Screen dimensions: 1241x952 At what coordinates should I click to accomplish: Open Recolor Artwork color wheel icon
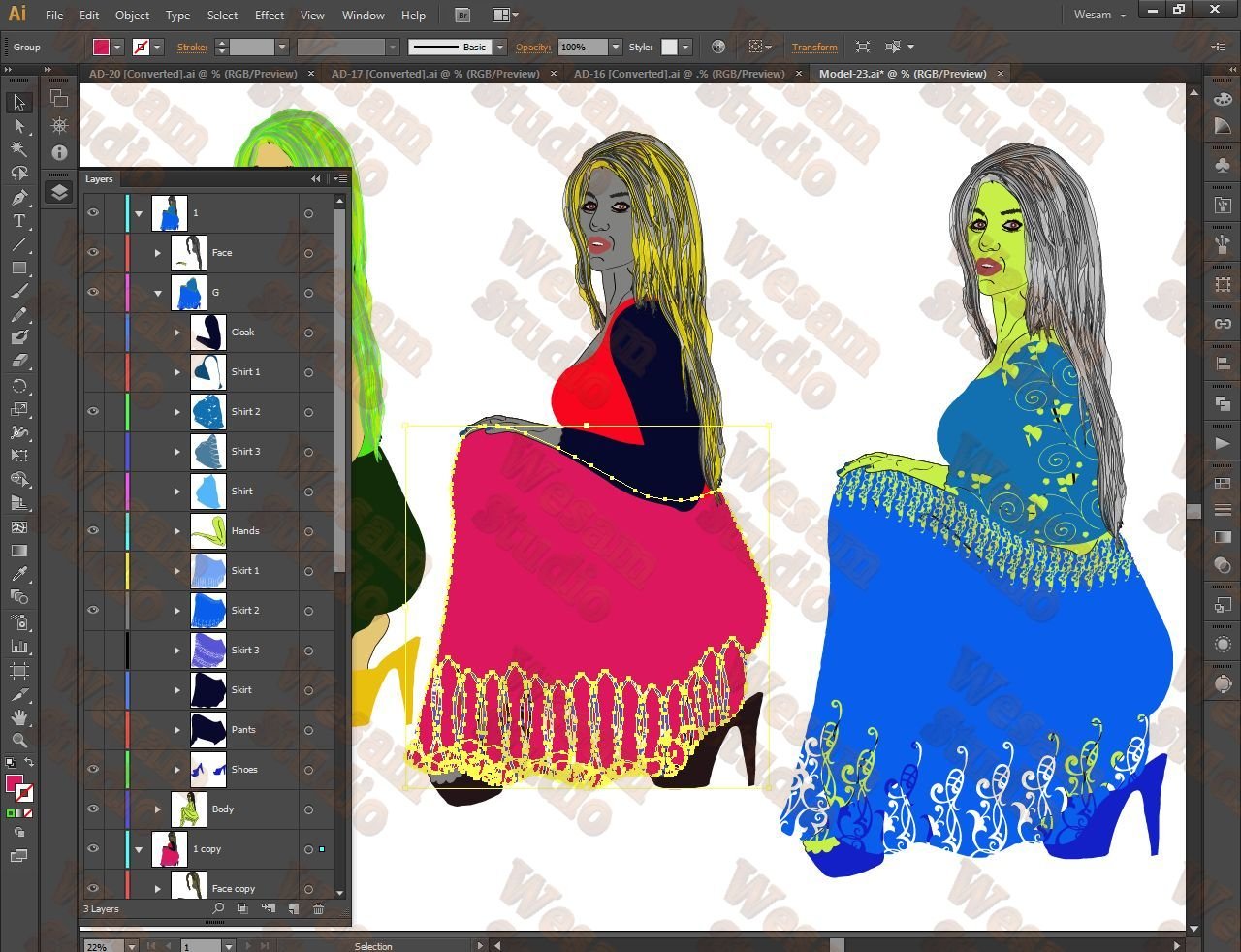point(718,47)
